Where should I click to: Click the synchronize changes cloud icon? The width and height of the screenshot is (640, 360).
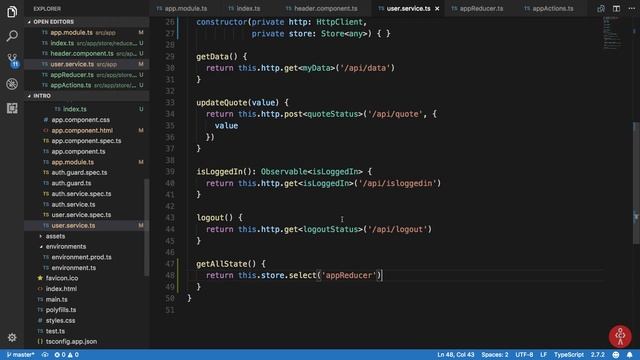coord(45,355)
